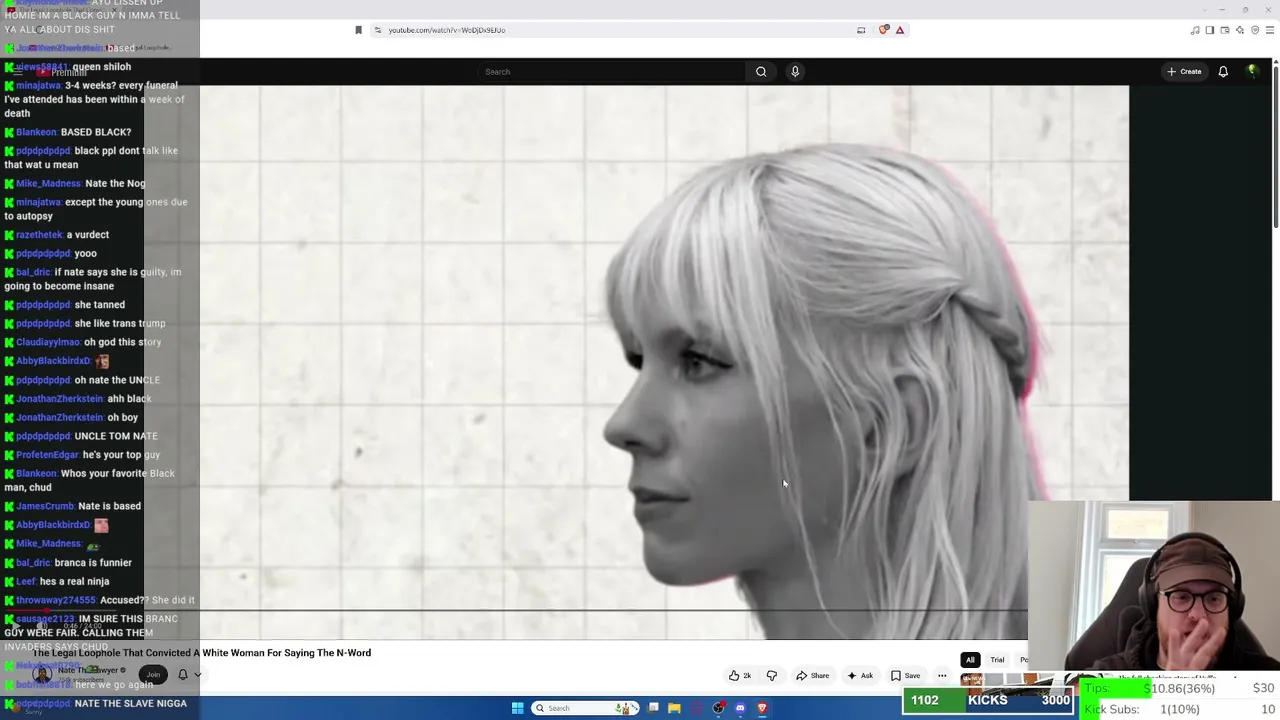Click username Claudiayylmao in chat
Image resolution: width=1280 pixels, height=720 pixels.
[x=48, y=343]
